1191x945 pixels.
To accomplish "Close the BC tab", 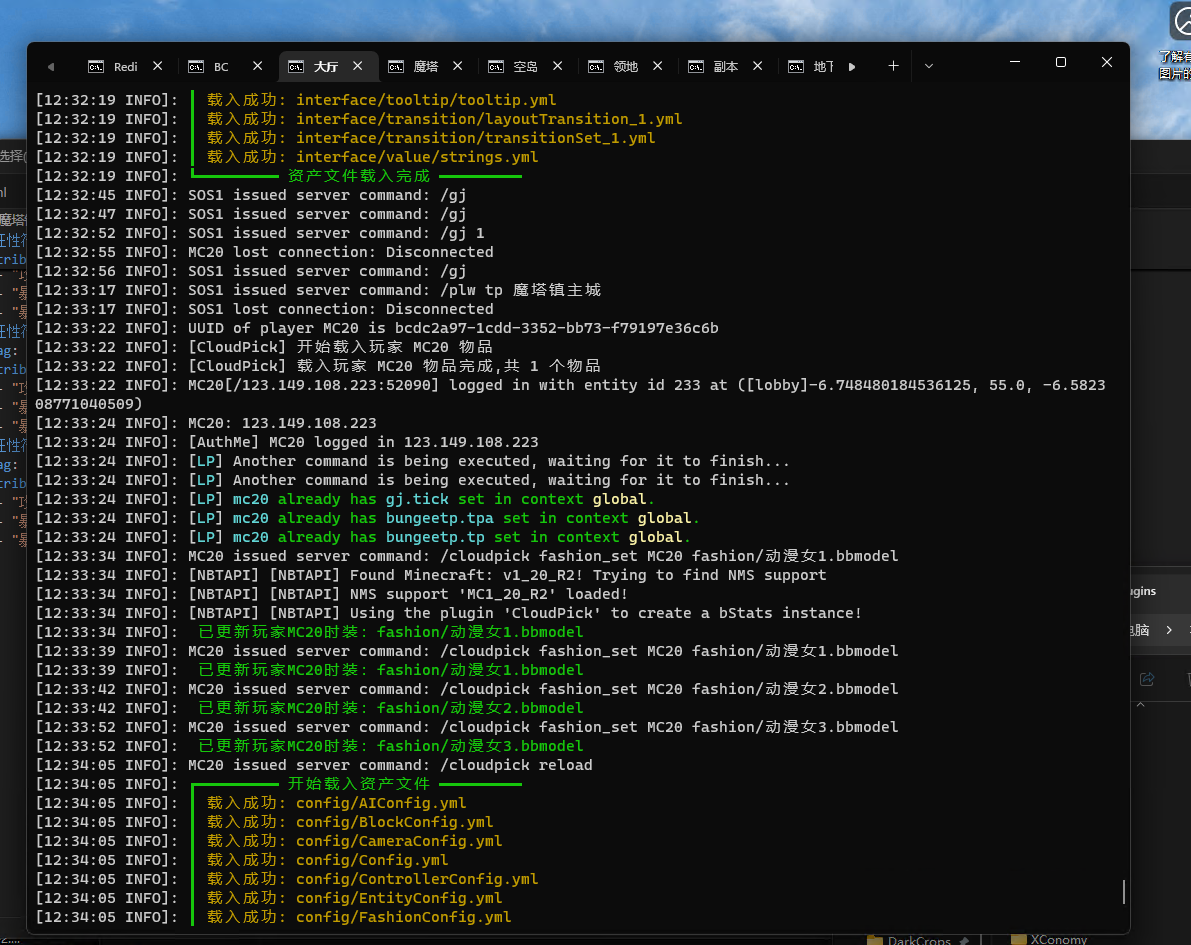I will click(258, 67).
